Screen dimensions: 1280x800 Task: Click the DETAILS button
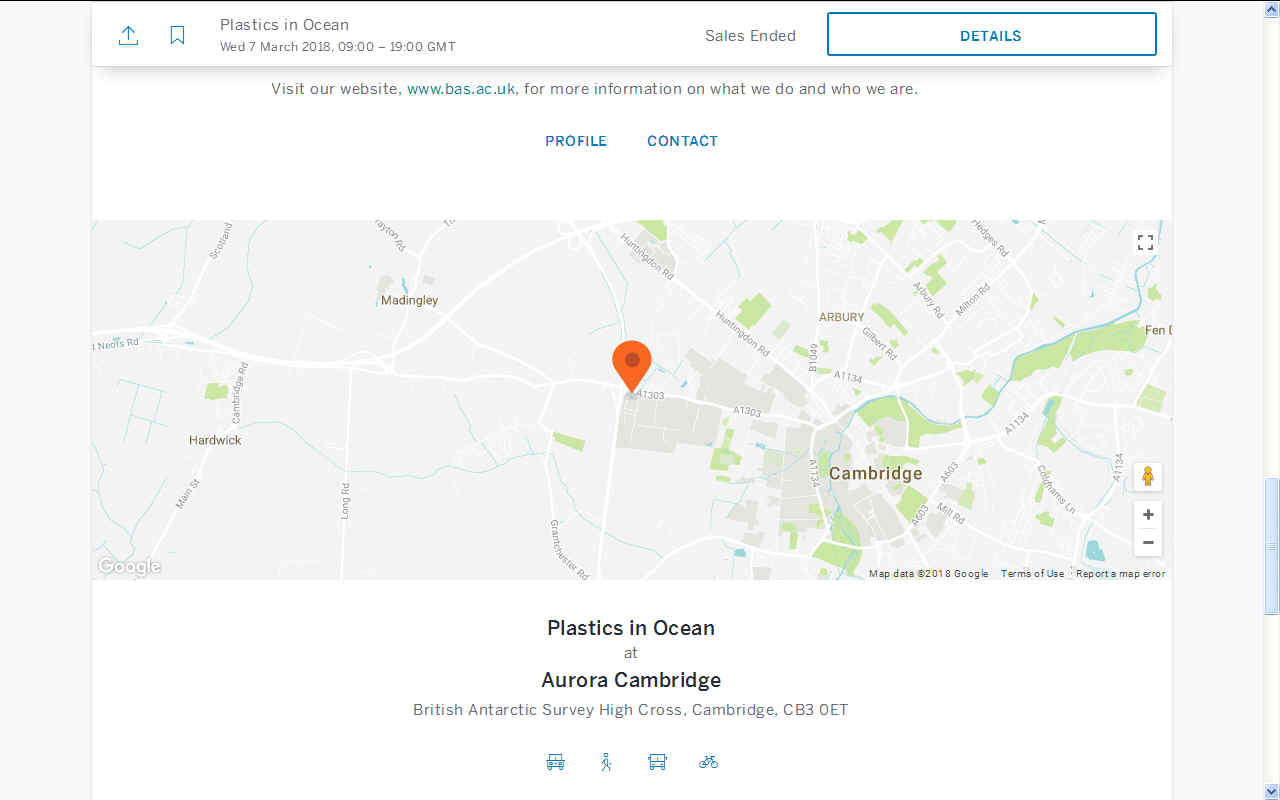pos(991,35)
